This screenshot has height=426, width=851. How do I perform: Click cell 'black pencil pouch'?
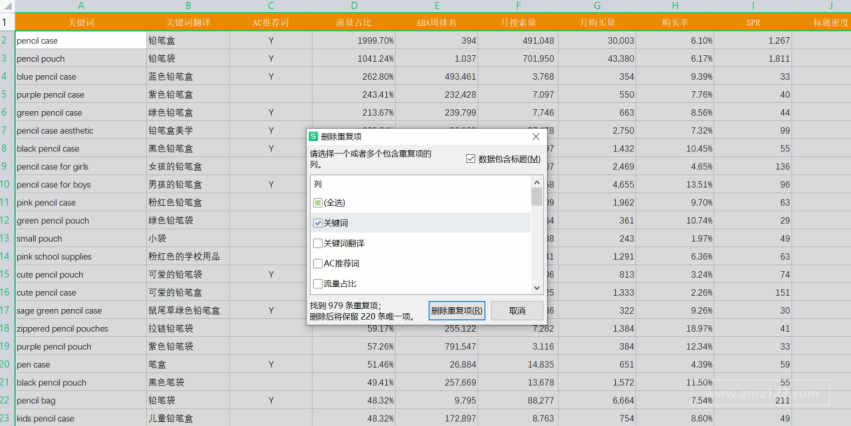point(81,382)
